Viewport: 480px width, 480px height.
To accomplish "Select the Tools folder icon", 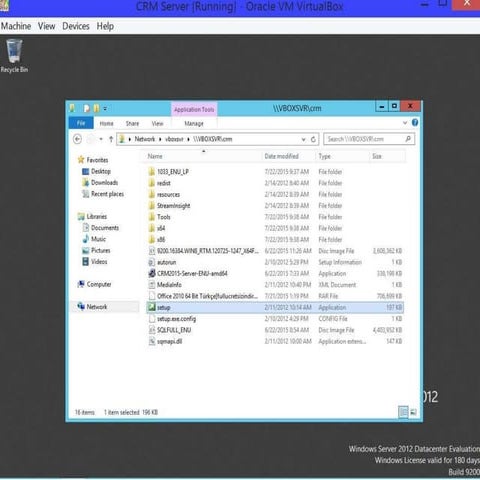I will (x=152, y=217).
